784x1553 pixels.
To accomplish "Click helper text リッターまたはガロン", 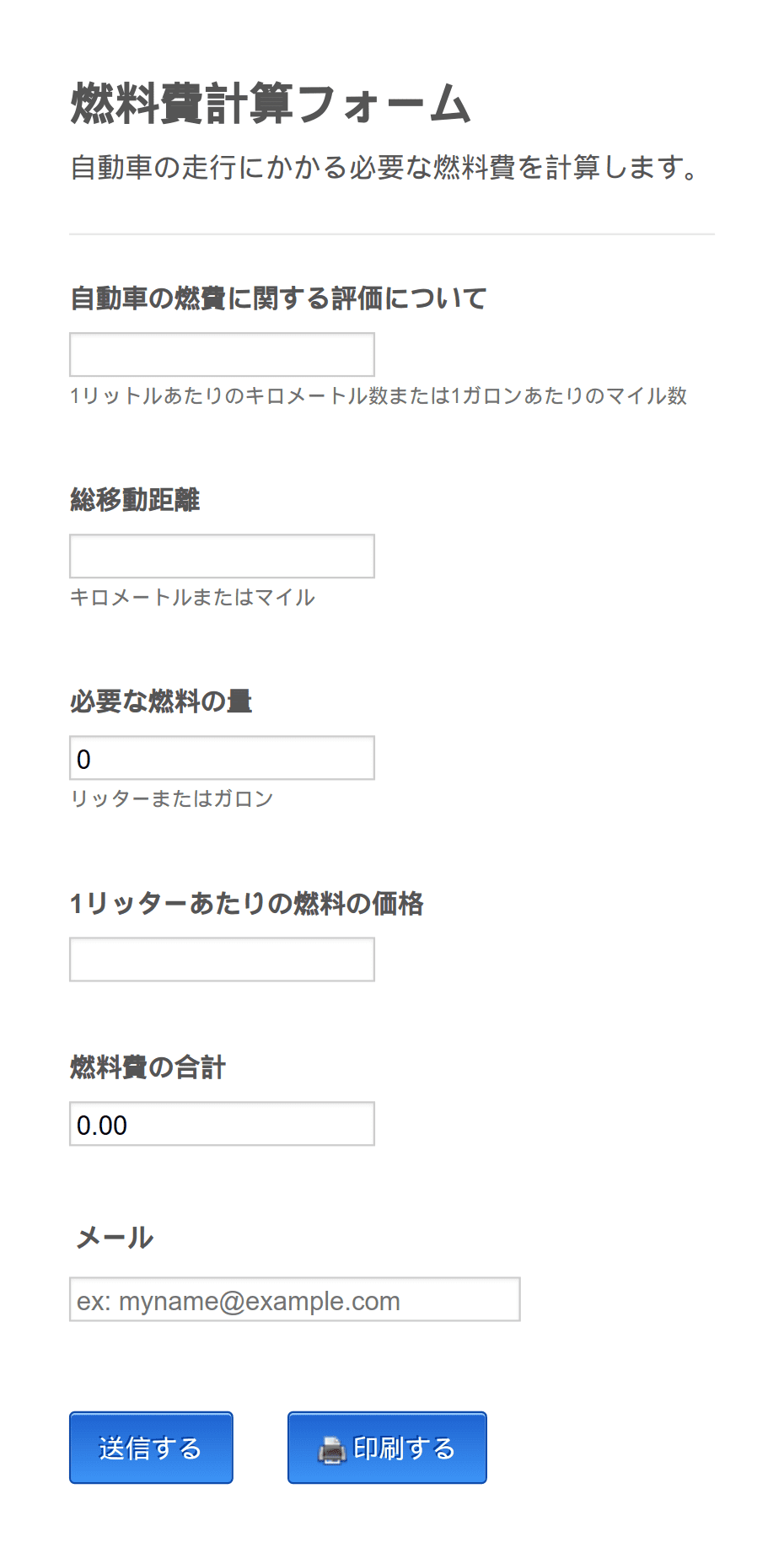I will [172, 799].
